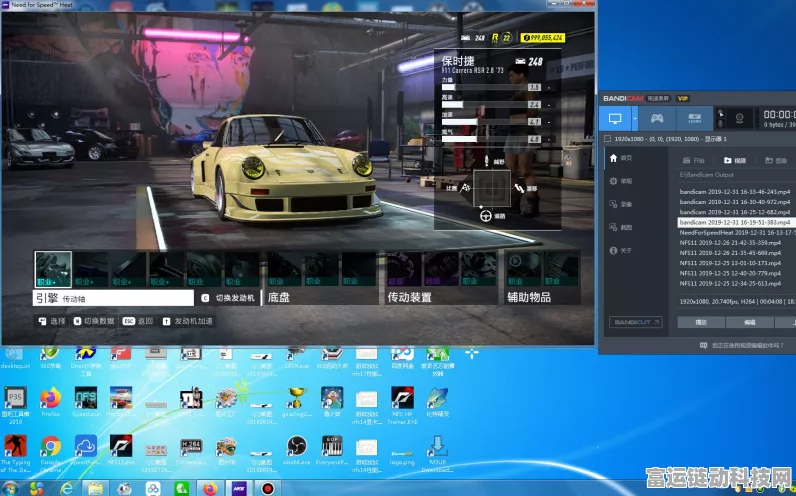Toggle microphone recording in Bandicam
796x496 pixels.
(720, 124)
